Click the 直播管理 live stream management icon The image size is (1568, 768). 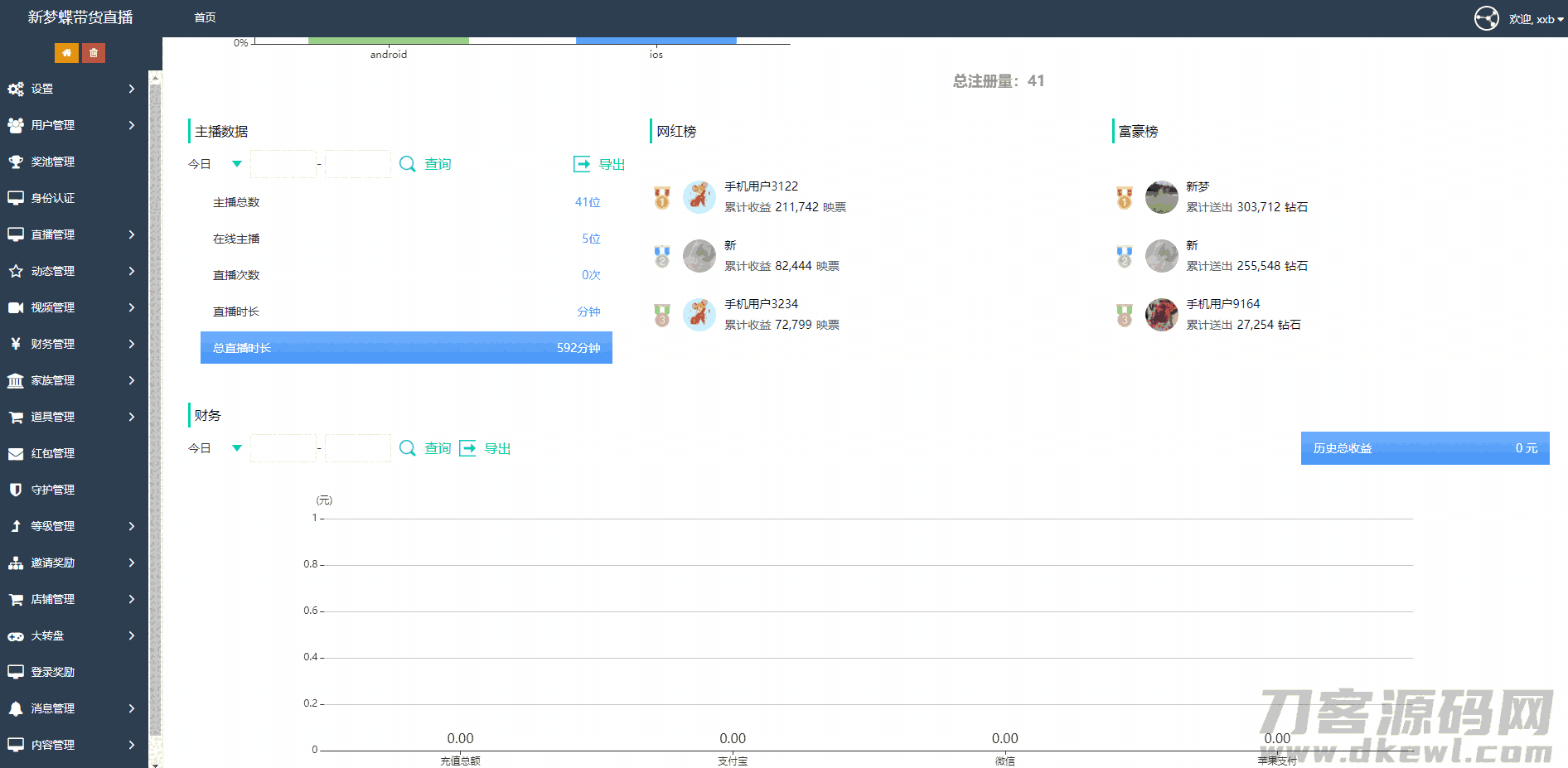coord(16,234)
